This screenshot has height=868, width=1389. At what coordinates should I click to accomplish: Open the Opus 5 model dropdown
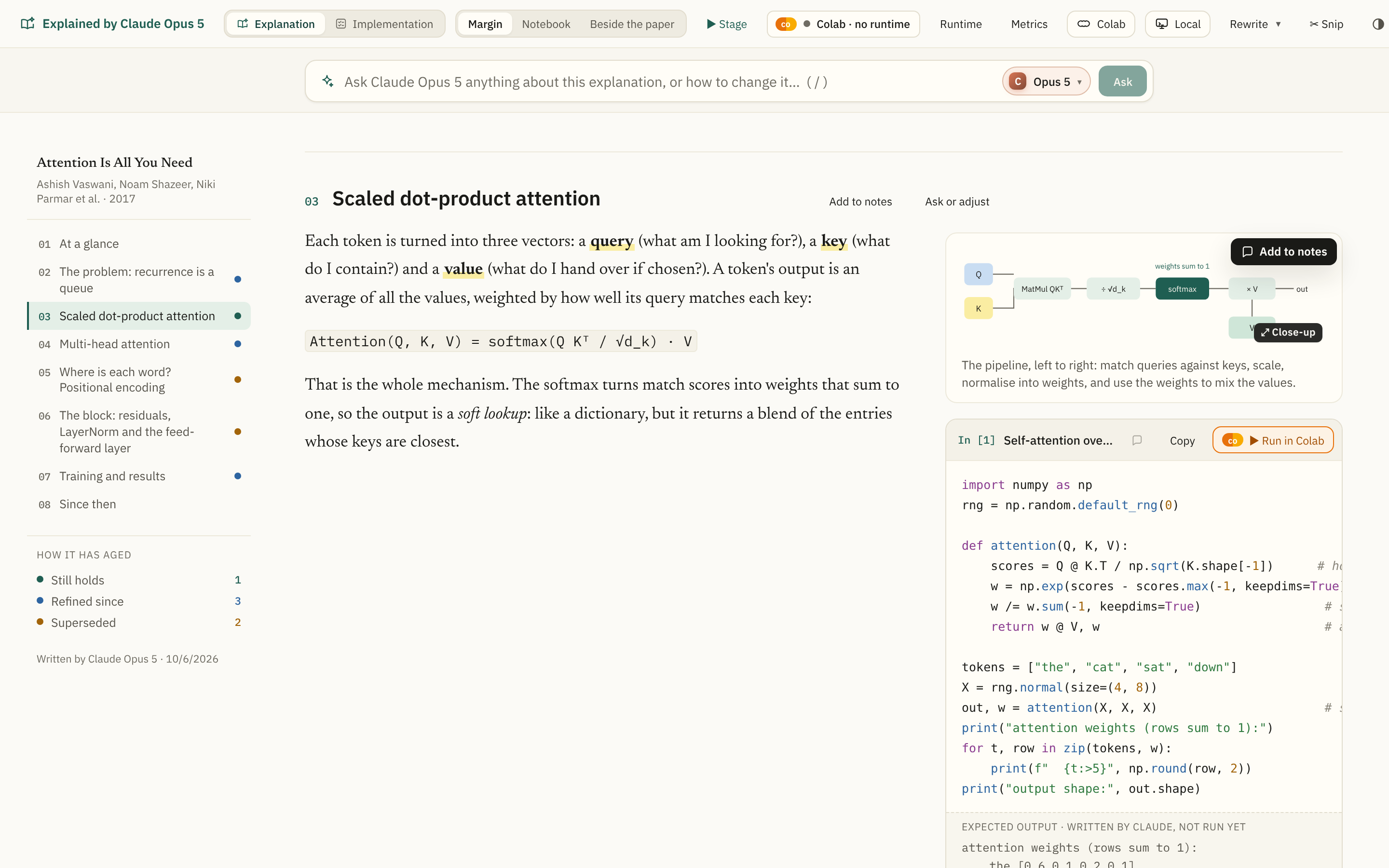(1047, 81)
